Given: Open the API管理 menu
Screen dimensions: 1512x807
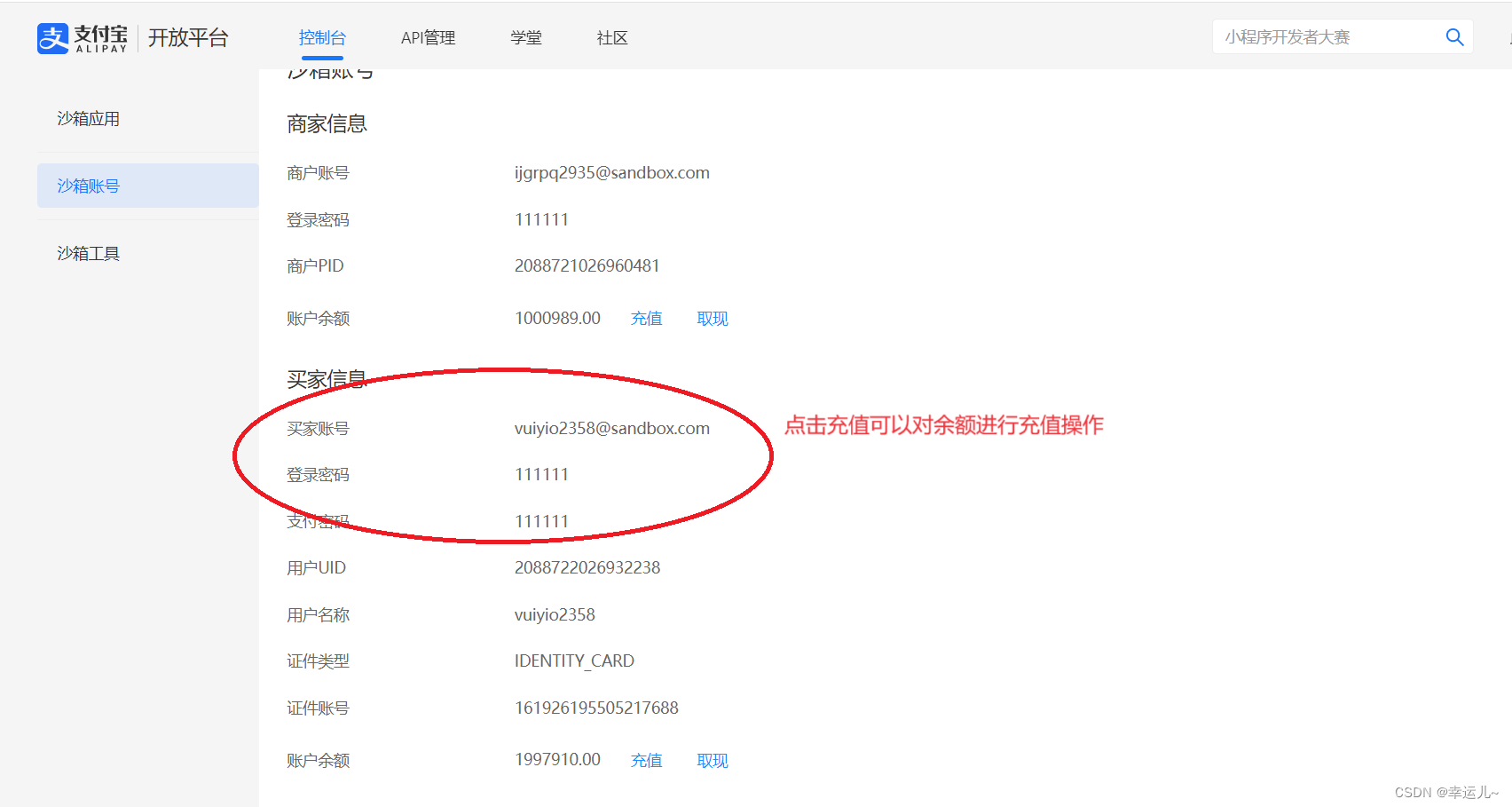Looking at the screenshot, I should coord(428,38).
